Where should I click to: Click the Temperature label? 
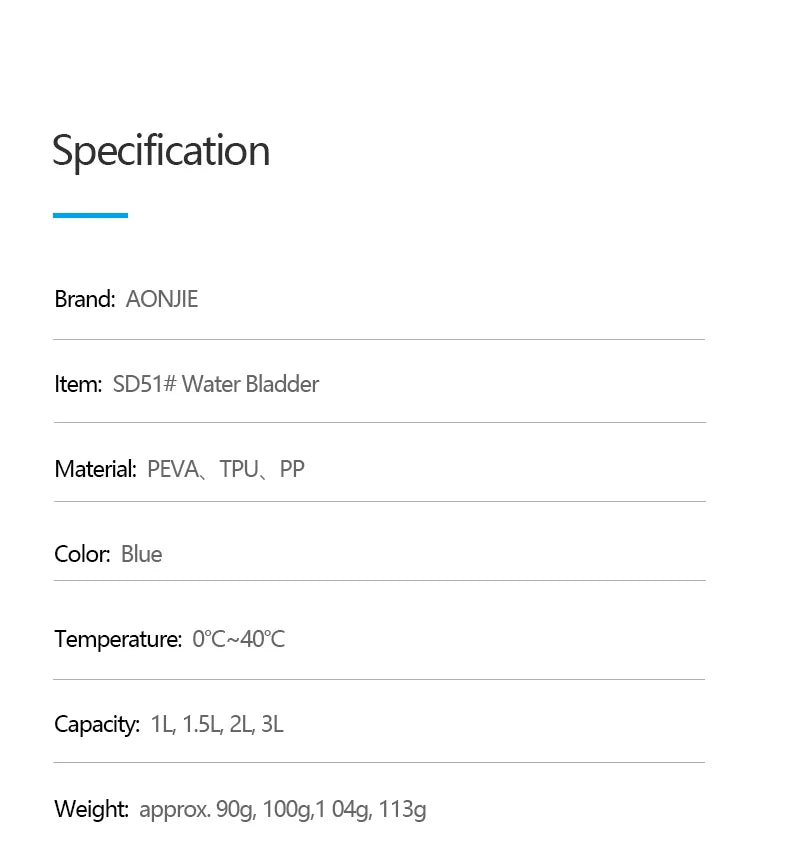point(117,639)
